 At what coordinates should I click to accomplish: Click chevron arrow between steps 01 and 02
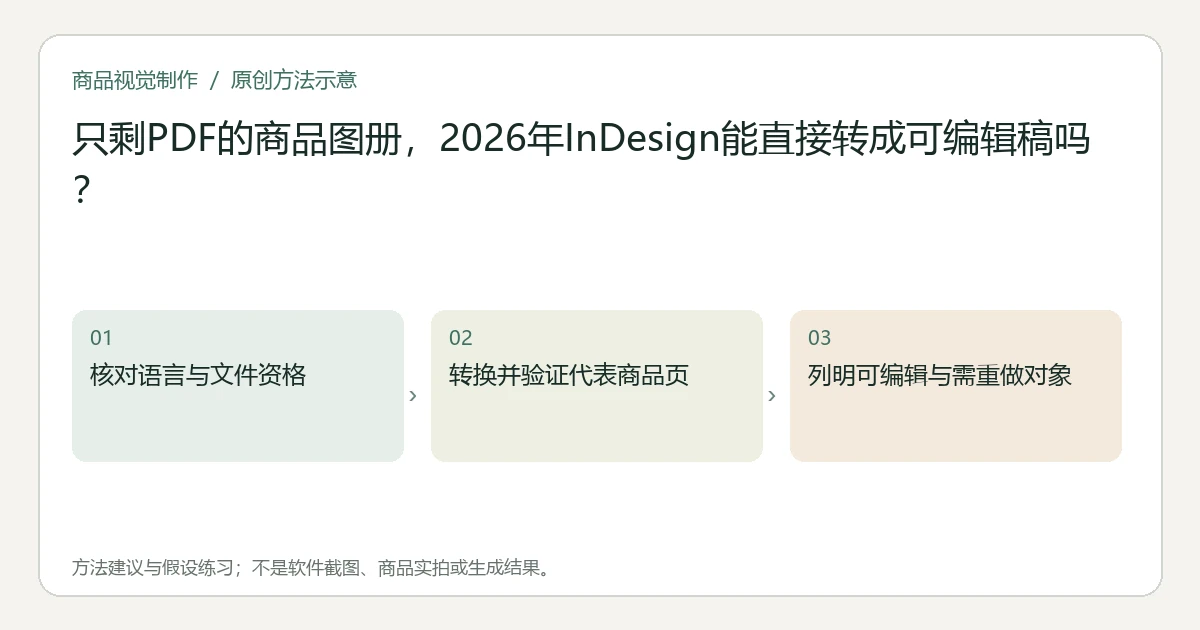click(x=413, y=396)
